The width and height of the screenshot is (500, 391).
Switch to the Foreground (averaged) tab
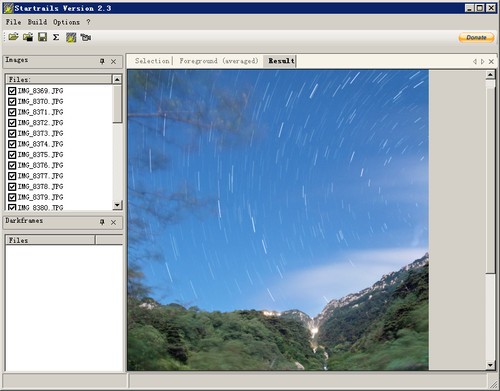219,61
